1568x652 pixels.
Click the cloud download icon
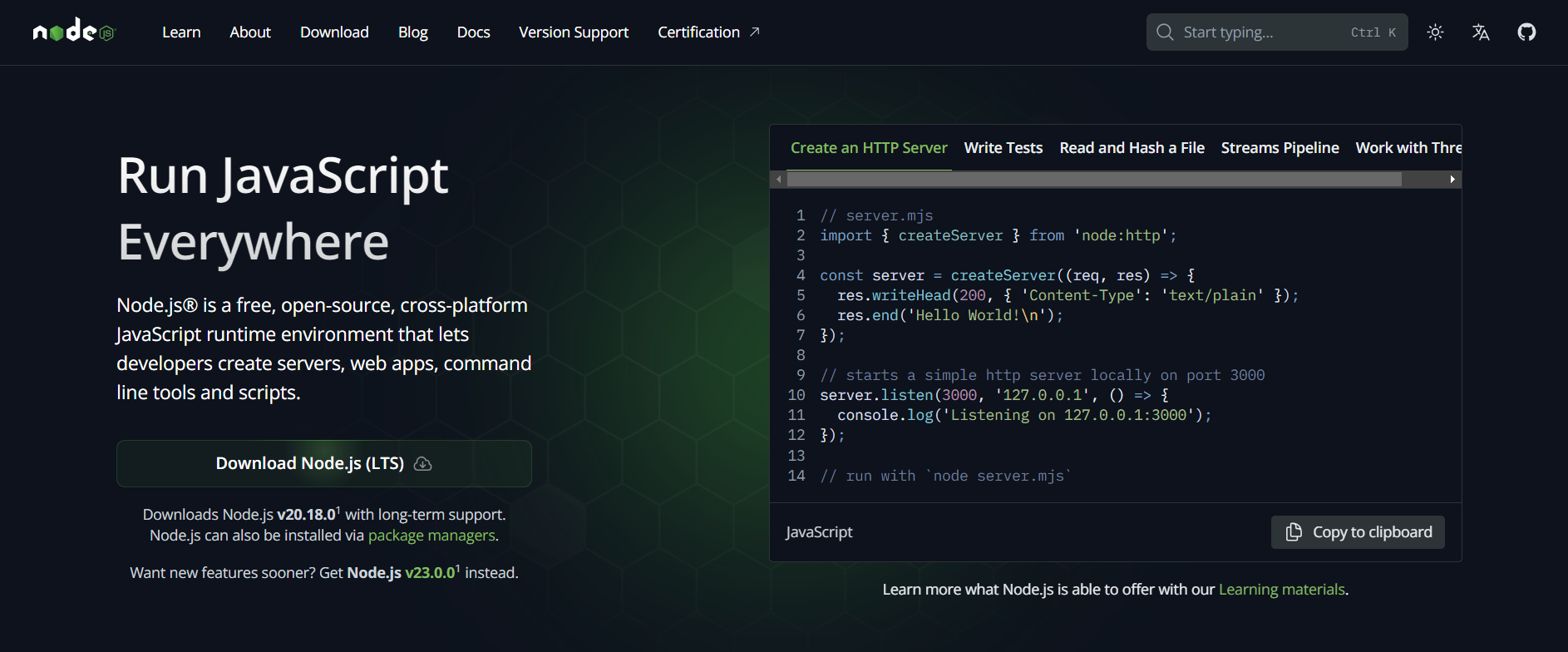tap(422, 463)
